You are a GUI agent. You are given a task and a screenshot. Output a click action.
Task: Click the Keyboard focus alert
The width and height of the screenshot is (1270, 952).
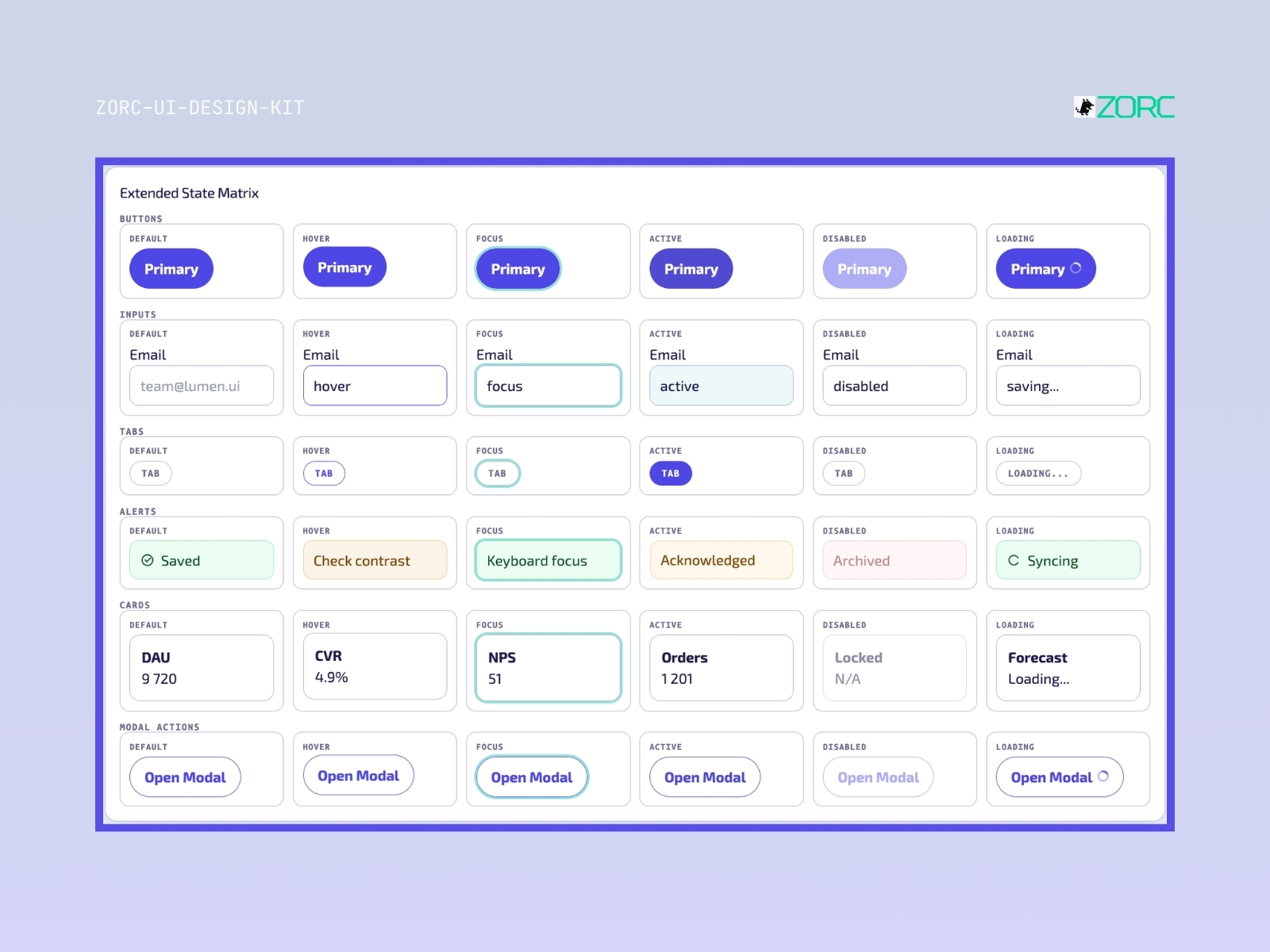pyautogui.click(x=548, y=560)
